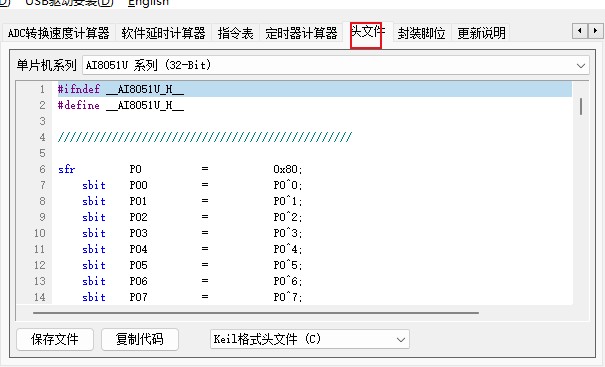Select the 定时器计算器 tab

pos(301,33)
